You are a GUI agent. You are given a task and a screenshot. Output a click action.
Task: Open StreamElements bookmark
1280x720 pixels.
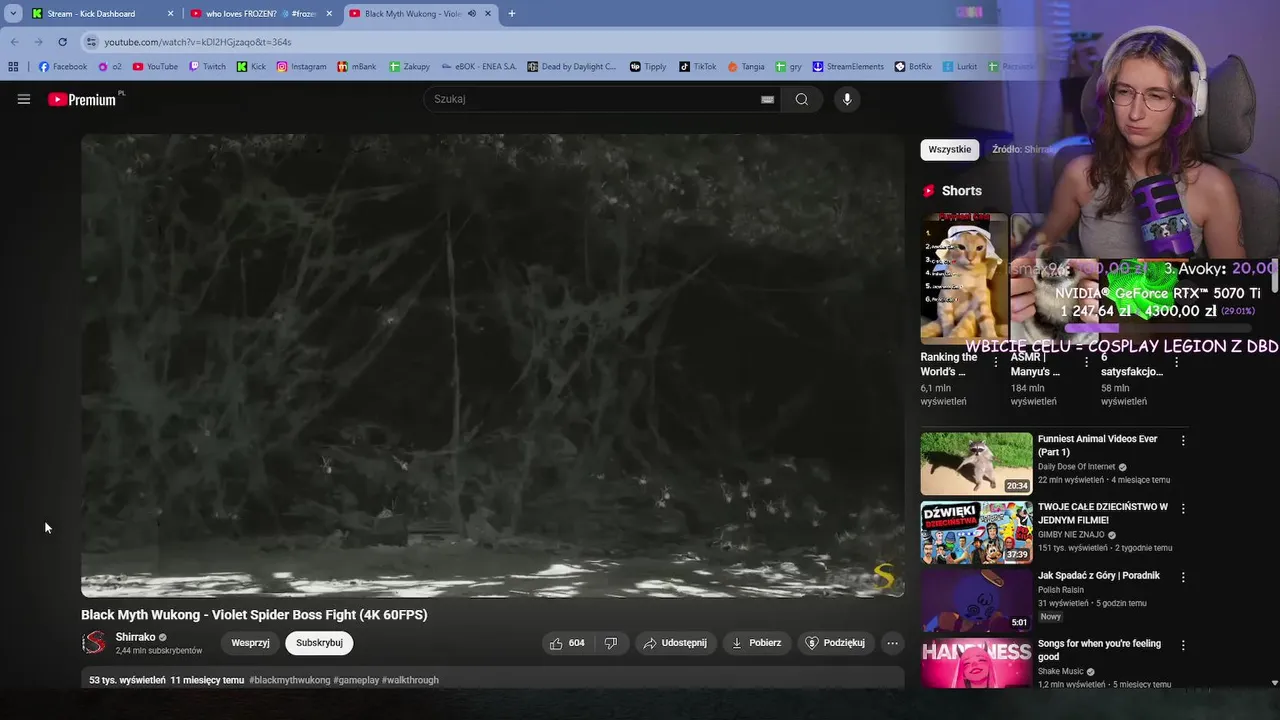pyautogui.click(x=848, y=67)
